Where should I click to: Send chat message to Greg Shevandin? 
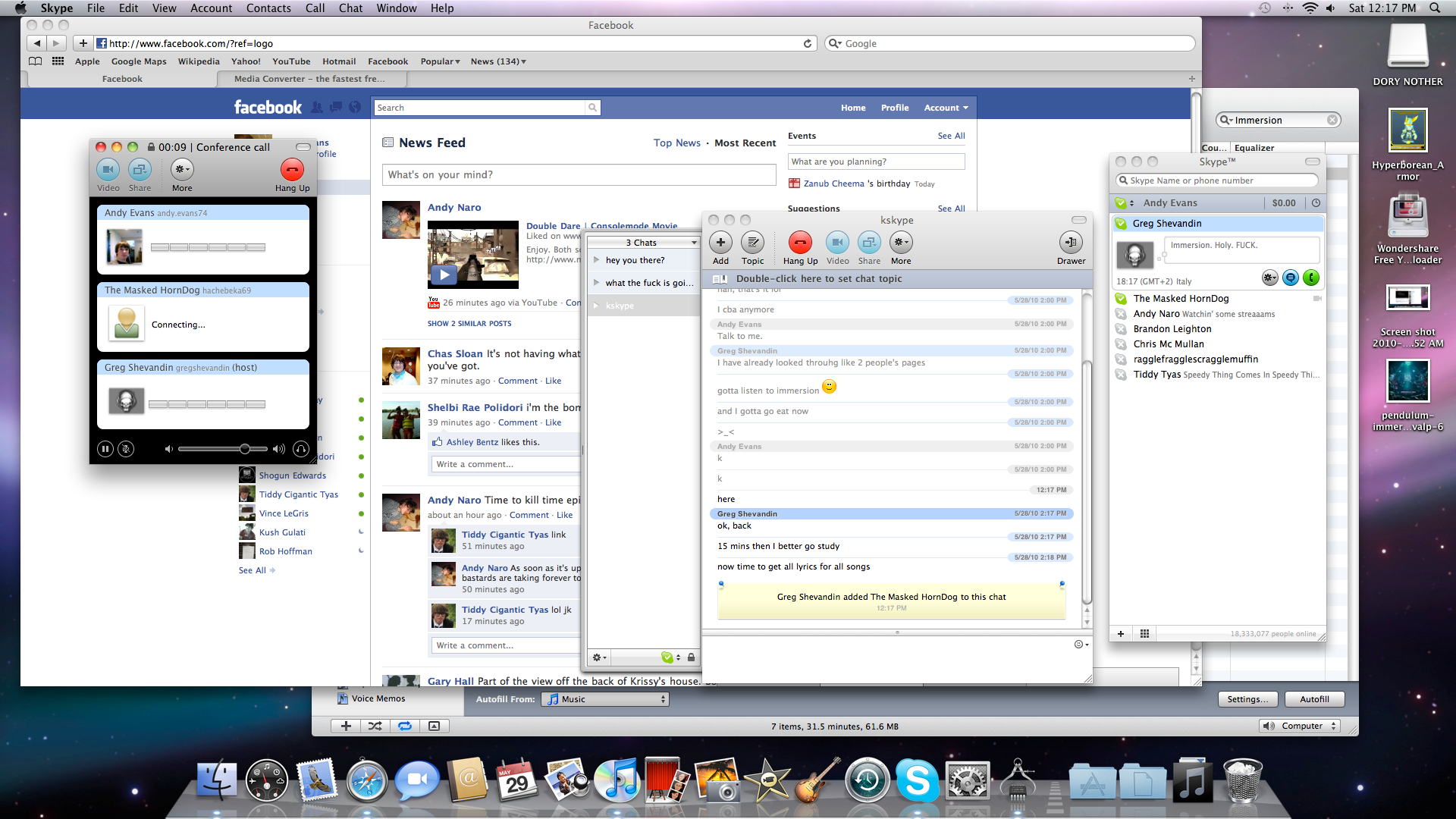coord(1291,278)
